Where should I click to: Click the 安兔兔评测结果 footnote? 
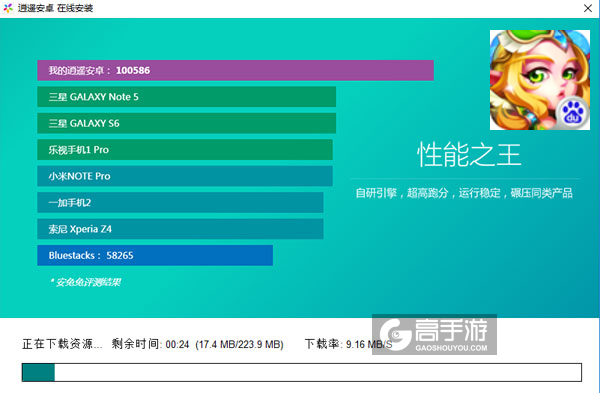pyautogui.click(x=85, y=282)
